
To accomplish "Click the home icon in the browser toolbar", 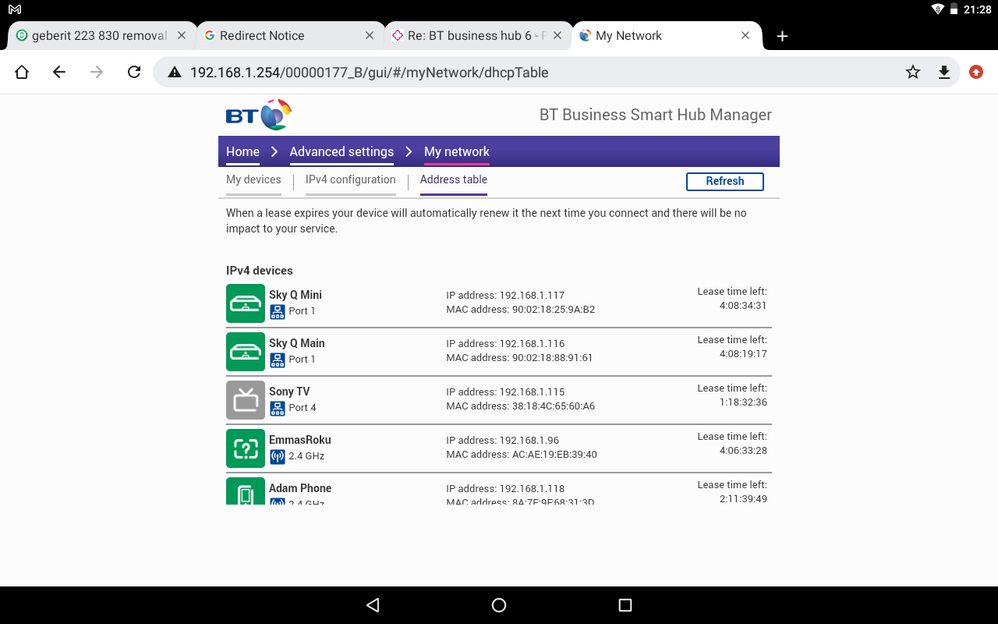I will [x=21, y=72].
